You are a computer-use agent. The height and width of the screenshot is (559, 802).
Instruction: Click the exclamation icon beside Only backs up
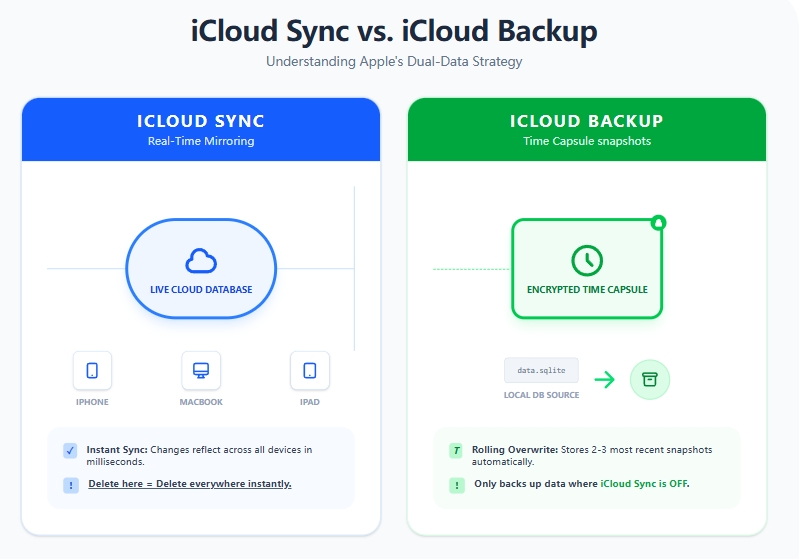point(457,485)
